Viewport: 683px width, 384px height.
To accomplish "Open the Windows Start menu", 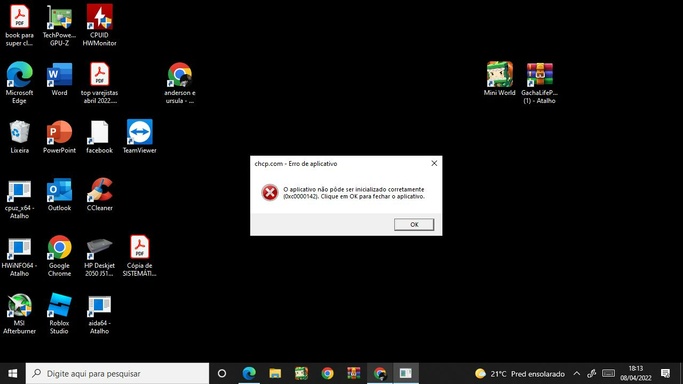I will coord(13,374).
